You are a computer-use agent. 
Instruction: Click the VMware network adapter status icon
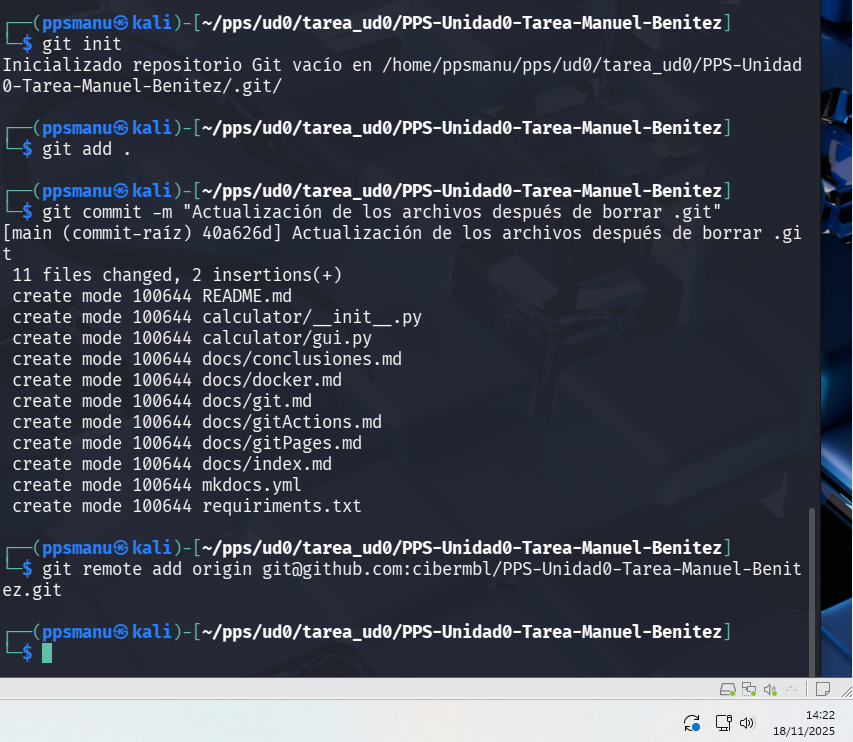click(x=749, y=690)
